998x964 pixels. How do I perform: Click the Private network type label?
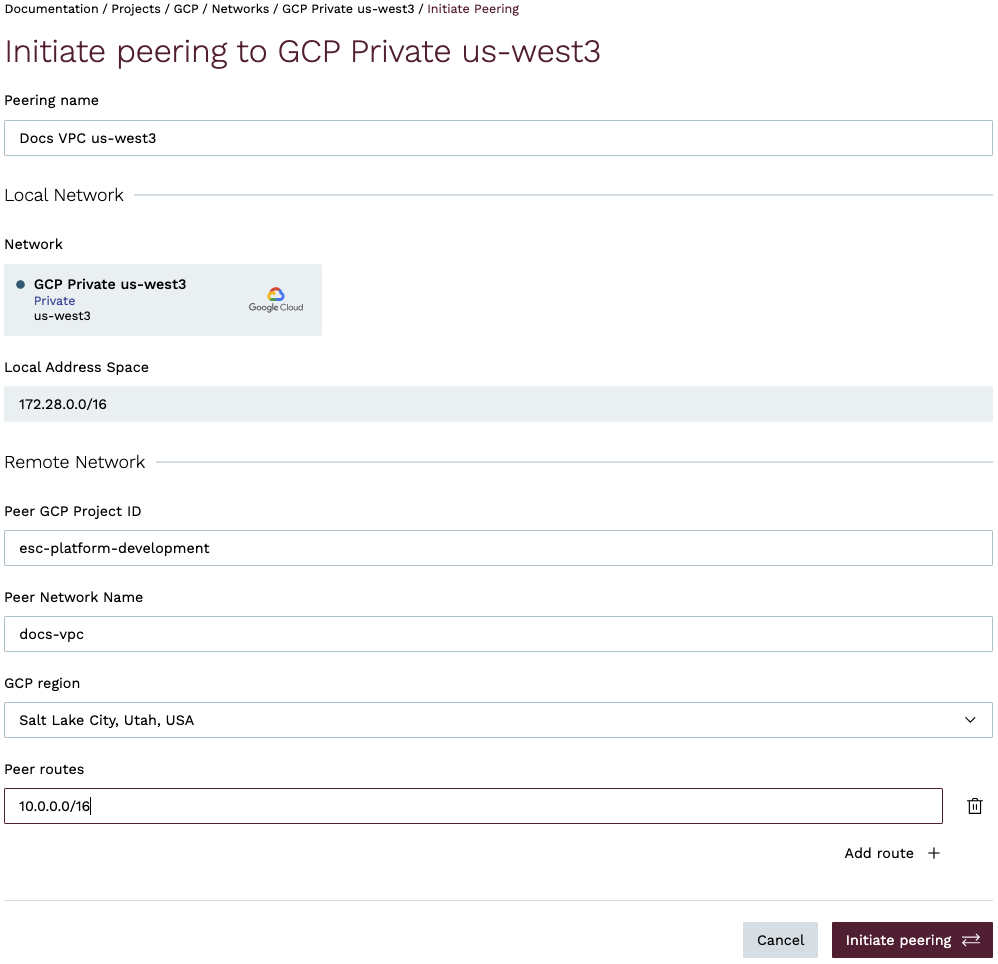[x=55, y=300]
